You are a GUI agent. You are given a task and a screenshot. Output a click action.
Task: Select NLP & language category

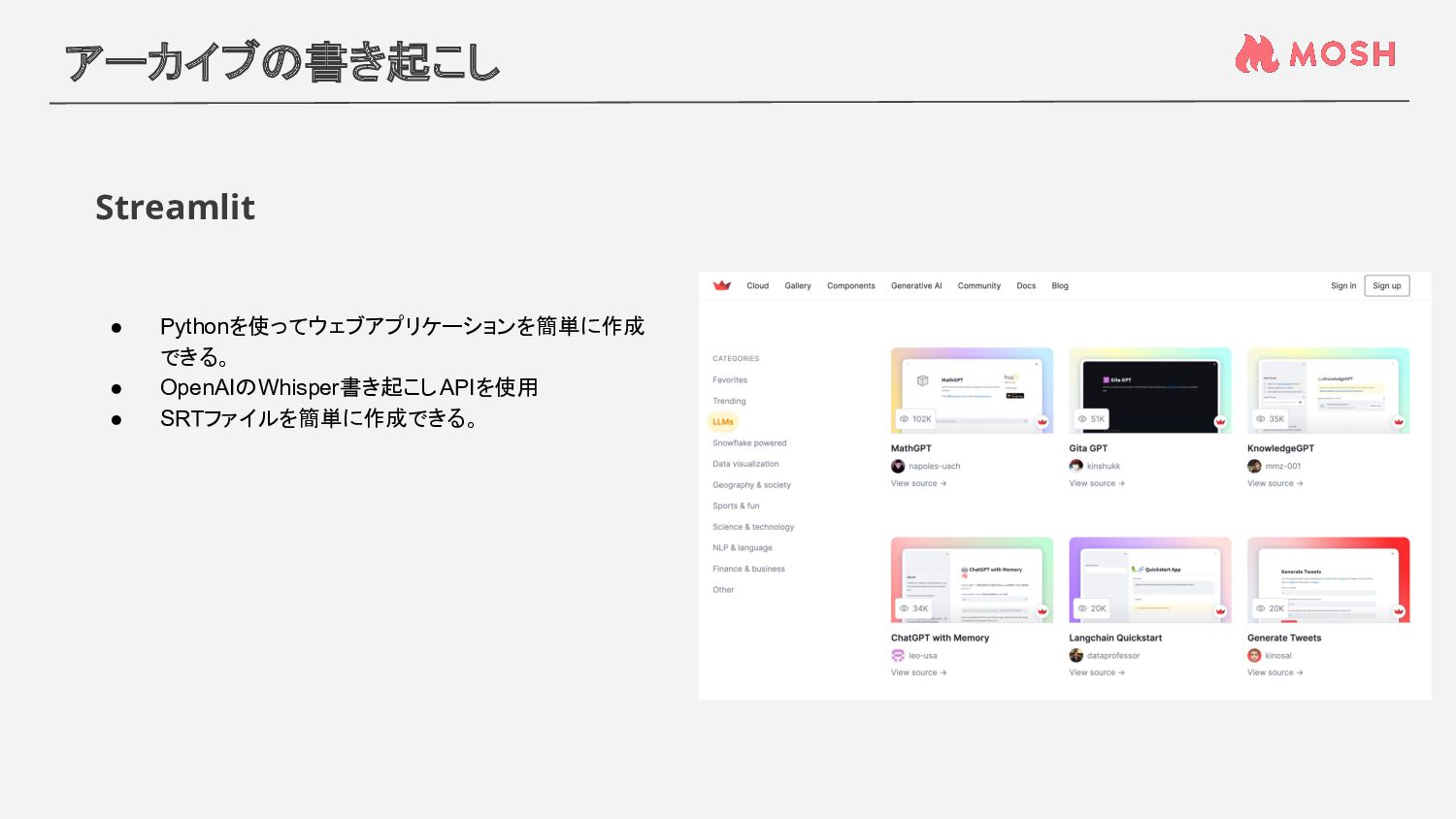tap(743, 548)
